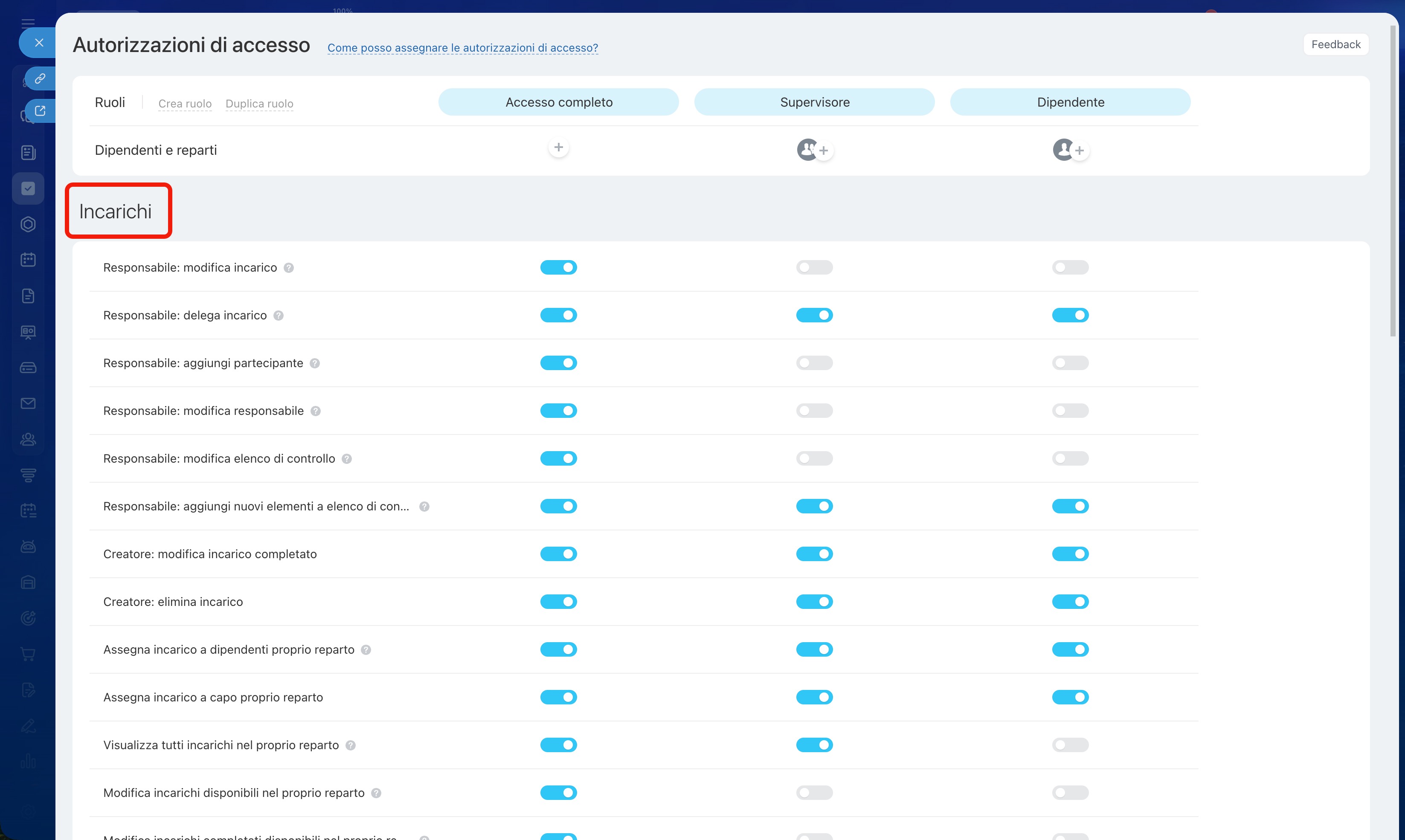Open the panel in a new window
The height and width of the screenshot is (840, 1405).
point(40,111)
